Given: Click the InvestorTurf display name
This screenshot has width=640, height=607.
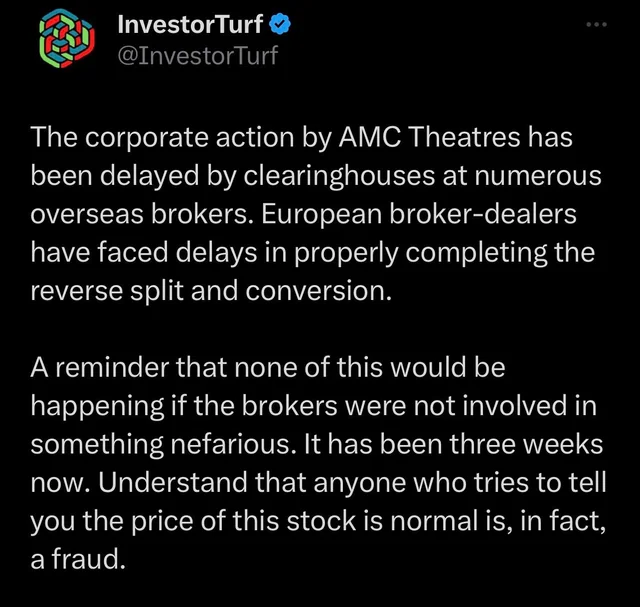Looking at the screenshot, I should [190, 24].
